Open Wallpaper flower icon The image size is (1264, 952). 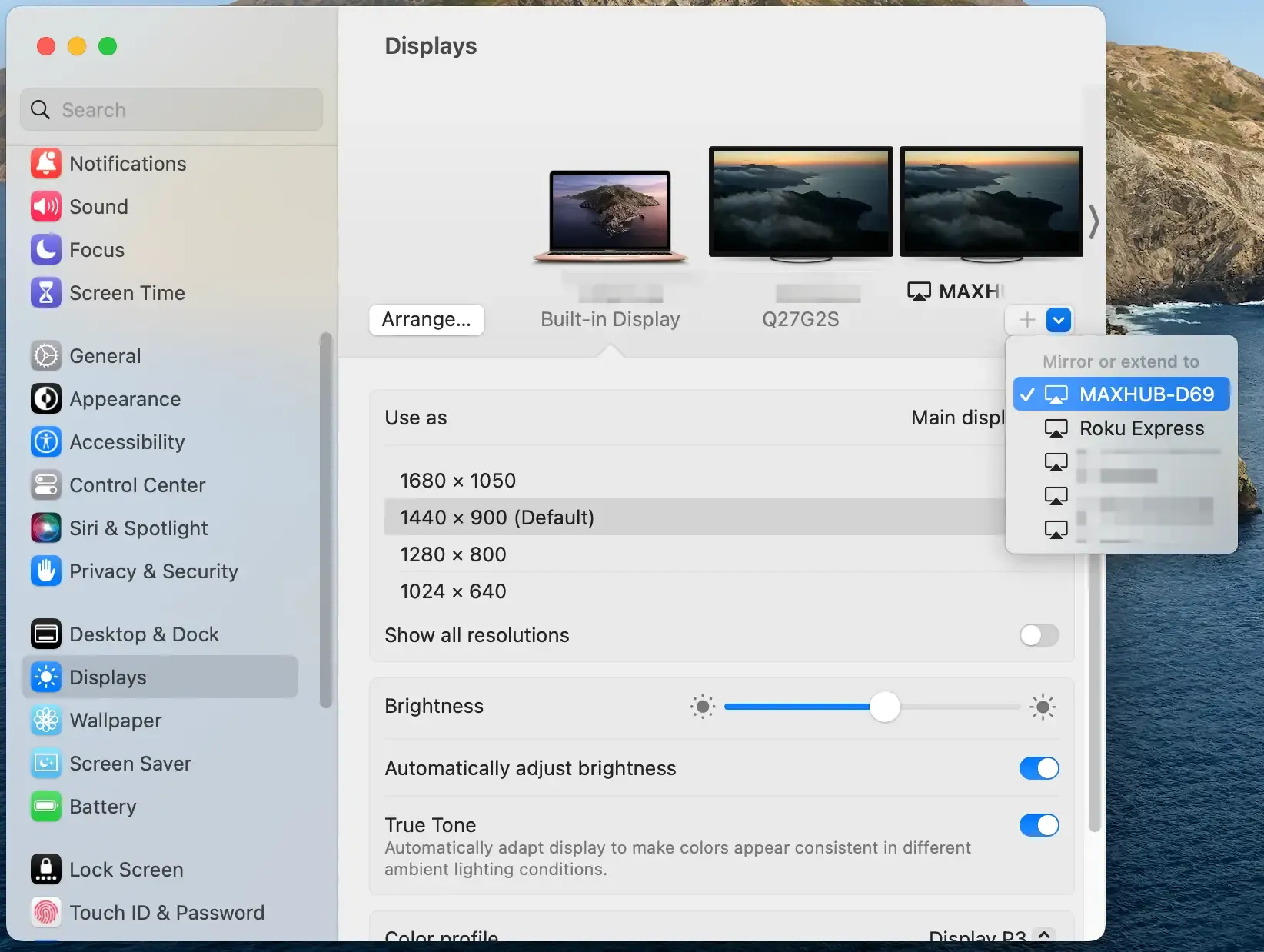[x=46, y=721]
